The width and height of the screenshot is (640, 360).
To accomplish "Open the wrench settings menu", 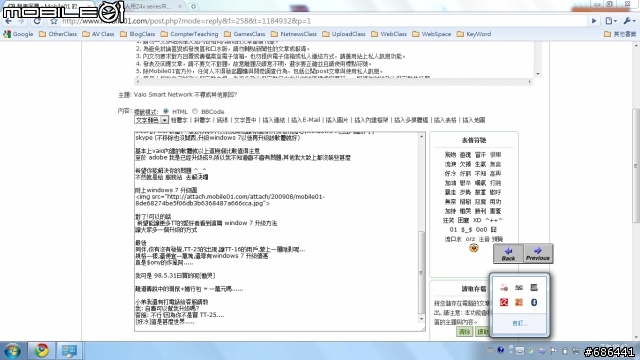I will pyautogui.click(x=628, y=21).
